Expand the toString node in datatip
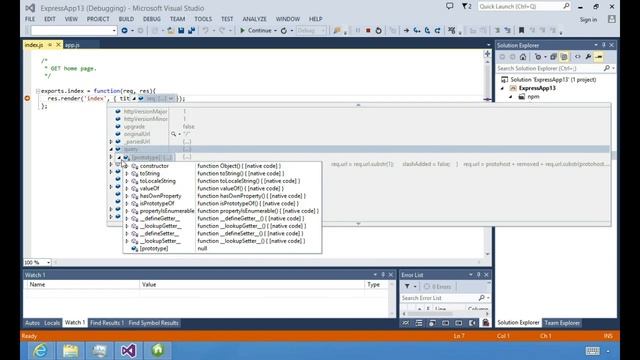The height and width of the screenshot is (360, 640). (127, 173)
